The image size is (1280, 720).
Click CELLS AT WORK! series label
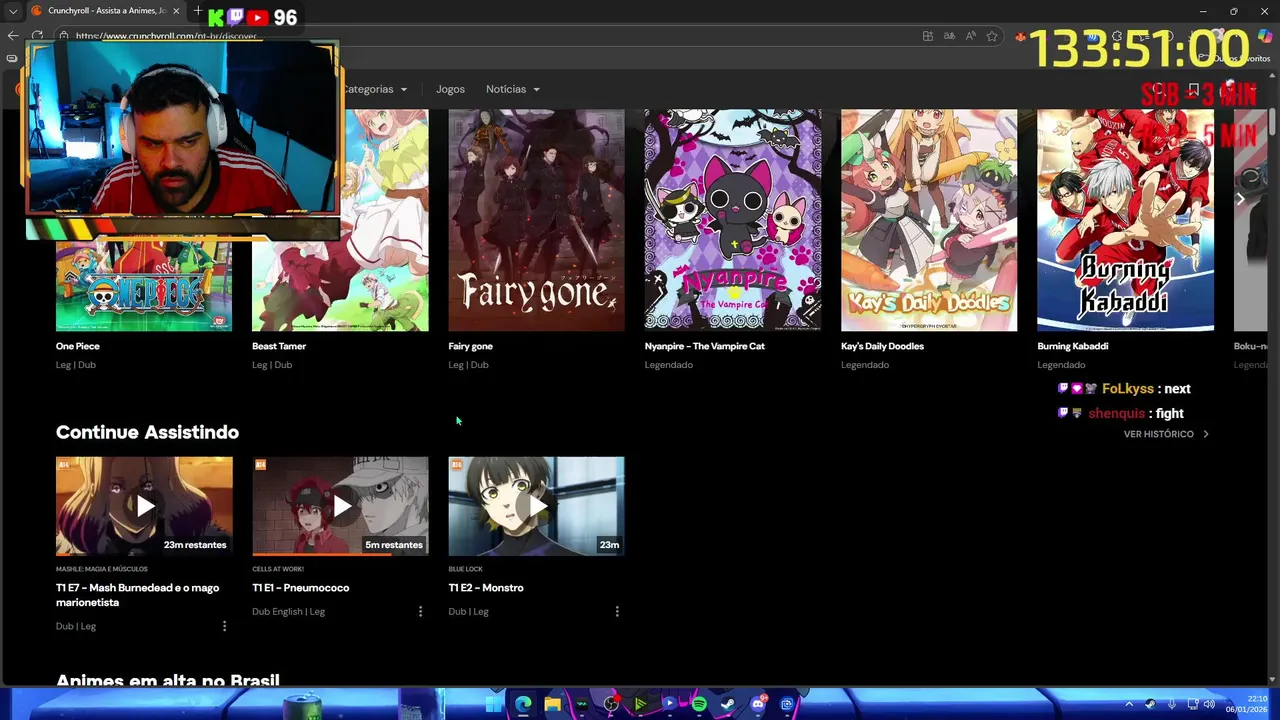pos(278,569)
